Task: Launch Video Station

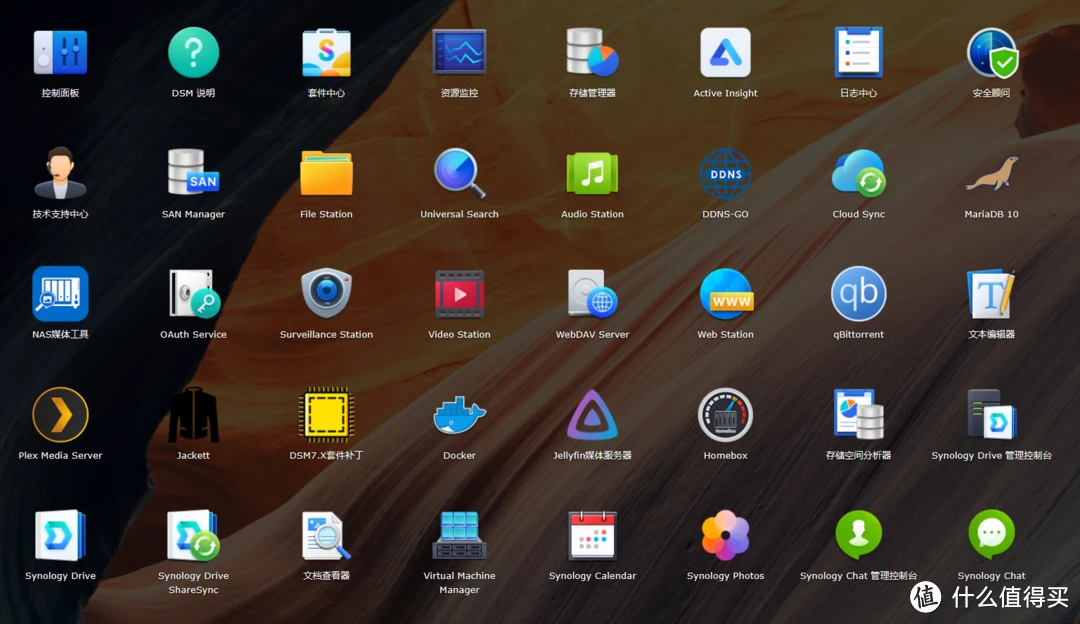Action: (x=459, y=294)
